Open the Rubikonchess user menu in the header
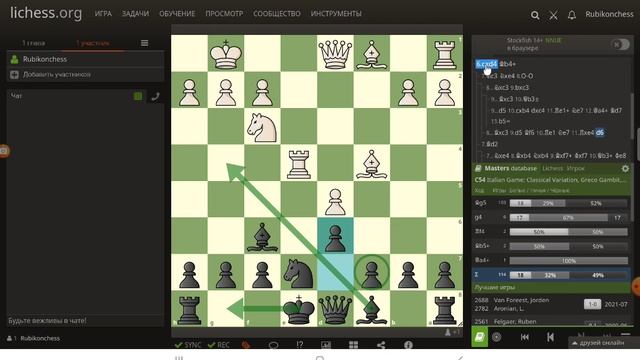This screenshot has width=640, height=360. coord(609,14)
